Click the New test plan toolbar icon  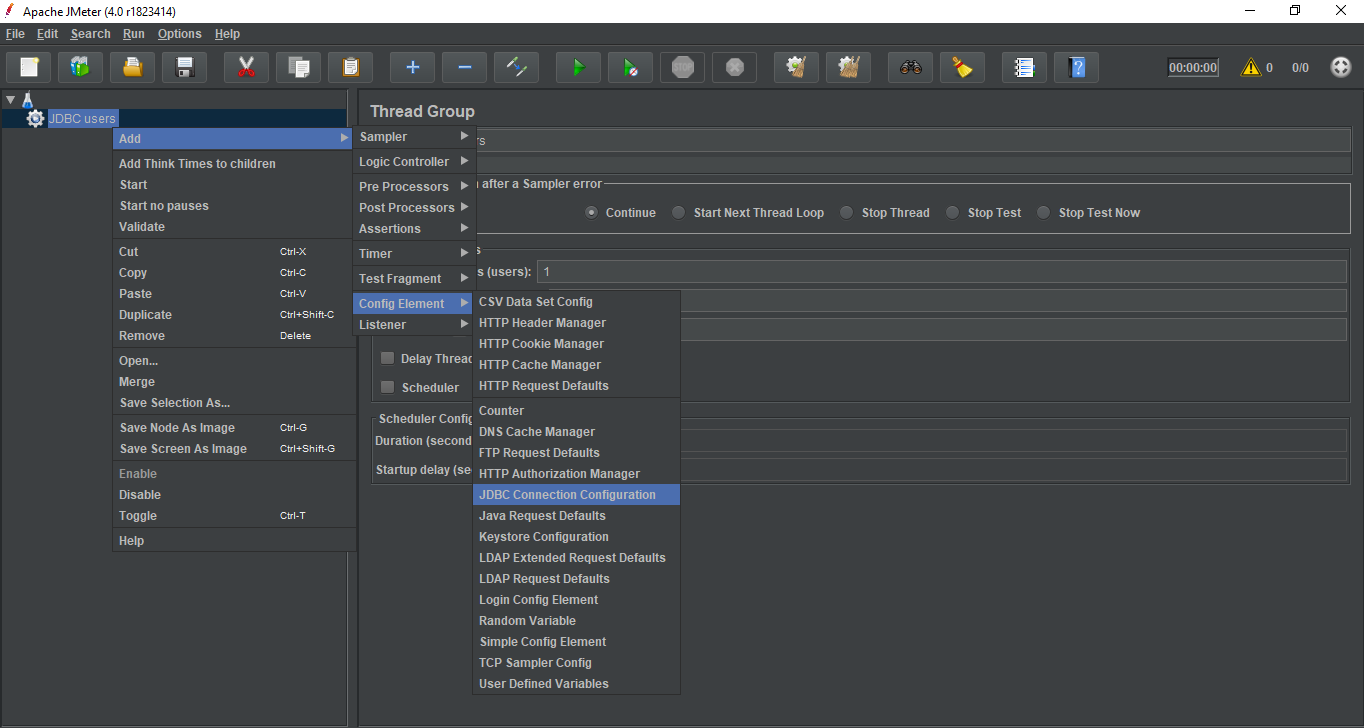point(29,68)
